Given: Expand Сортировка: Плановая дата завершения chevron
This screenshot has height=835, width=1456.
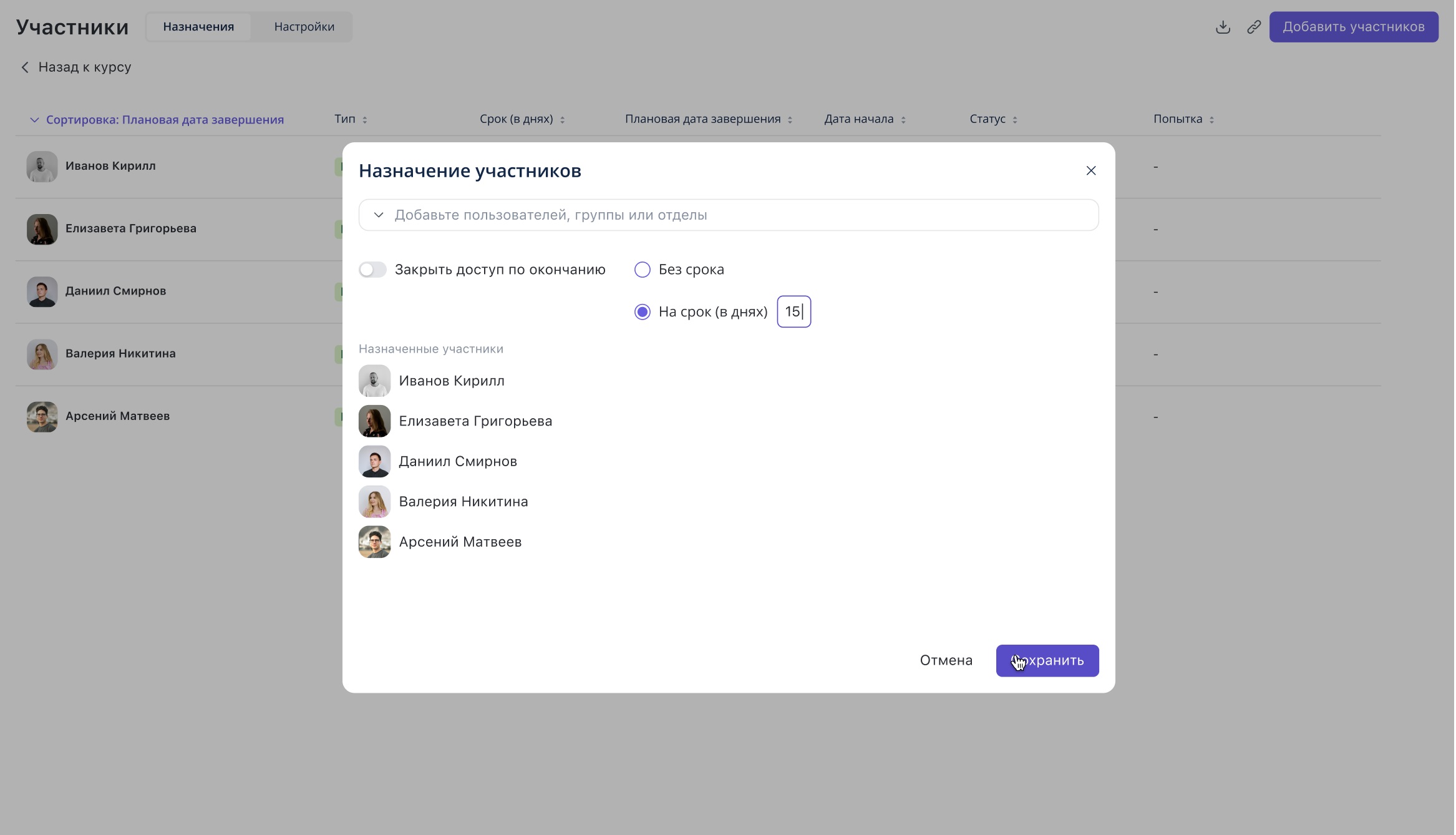Looking at the screenshot, I should click(x=34, y=120).
